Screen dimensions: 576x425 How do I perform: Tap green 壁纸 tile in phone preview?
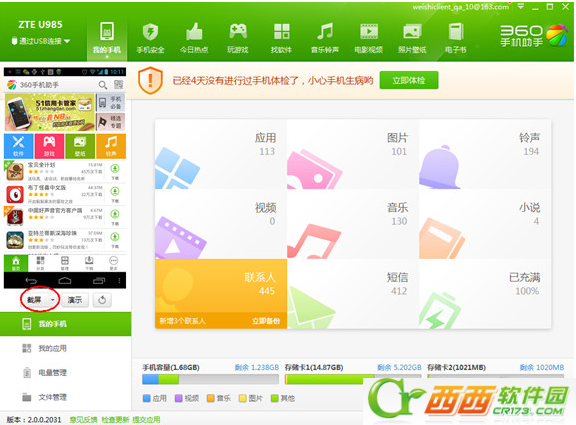pos(80,146)
